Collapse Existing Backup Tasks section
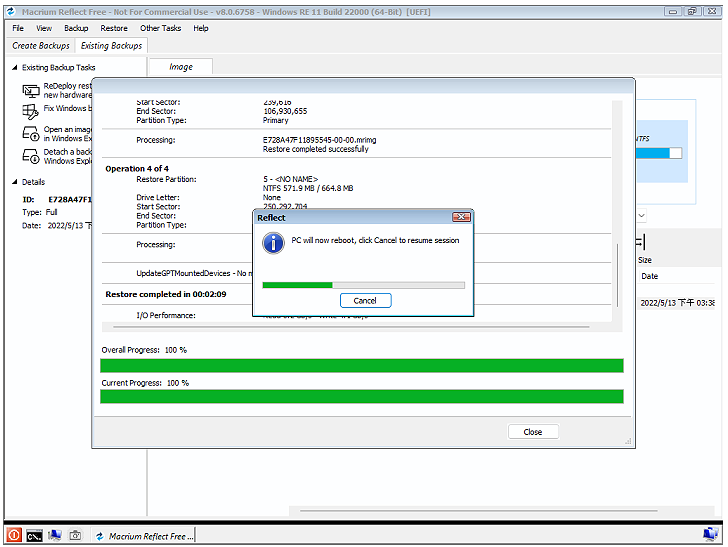This screenshot has height=547, width=728. (14, 67)
